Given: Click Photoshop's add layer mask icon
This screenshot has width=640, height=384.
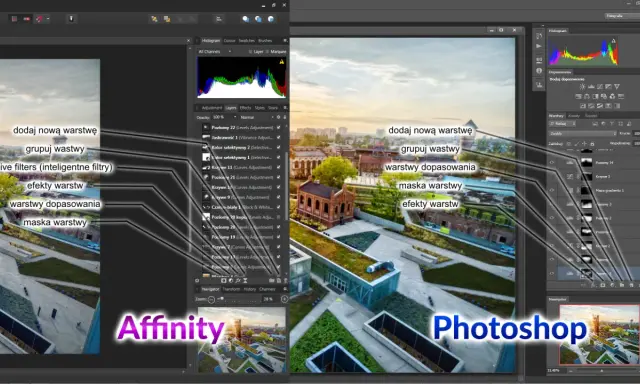Looking at the screenshot, I should [x=602, y=285].
